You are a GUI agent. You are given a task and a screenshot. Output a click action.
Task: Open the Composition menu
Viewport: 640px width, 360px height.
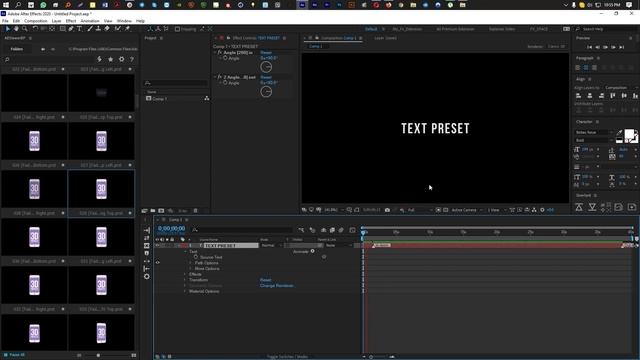36,21
